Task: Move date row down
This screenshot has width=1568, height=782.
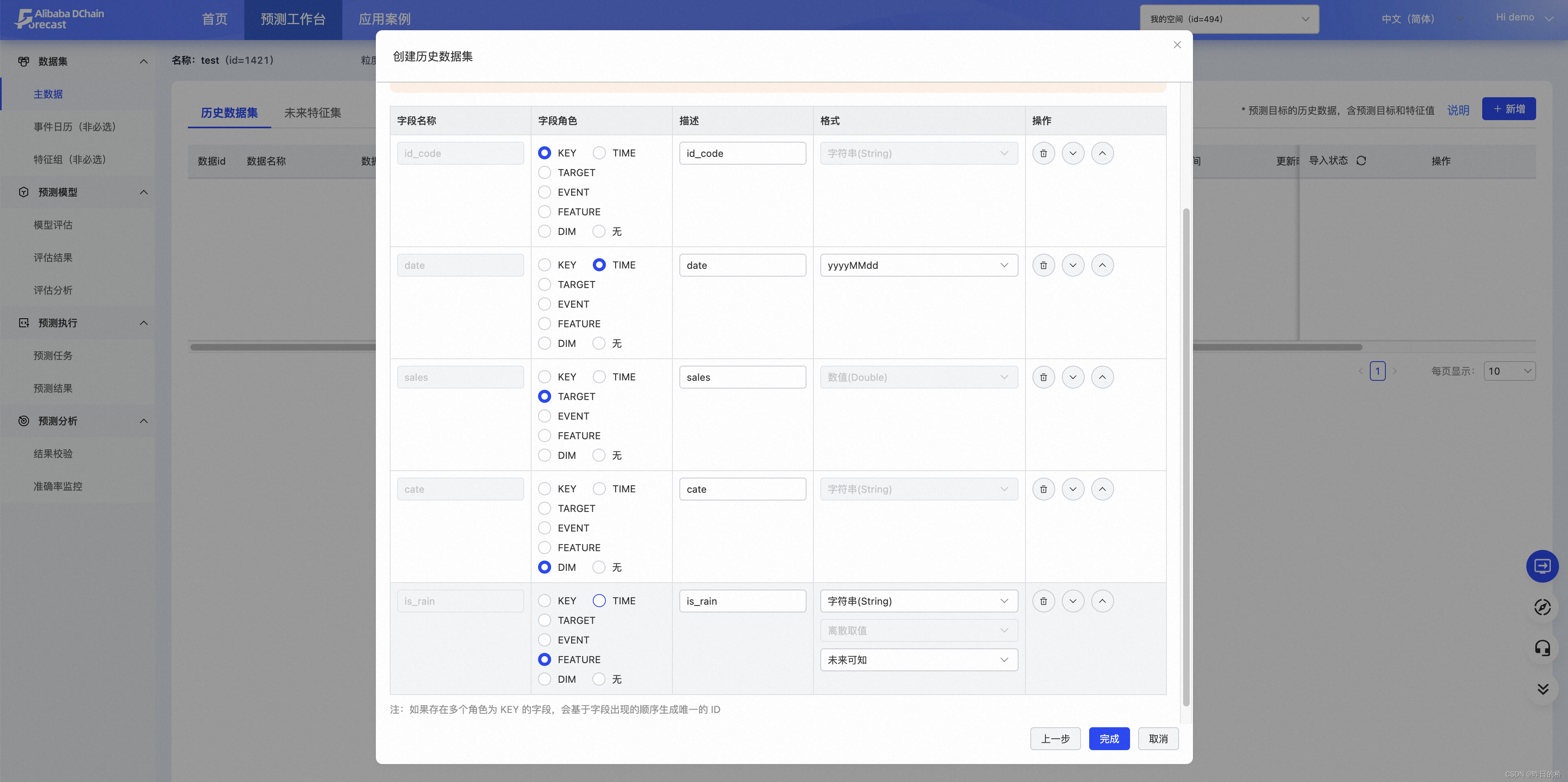Action: coord(1072,265)
